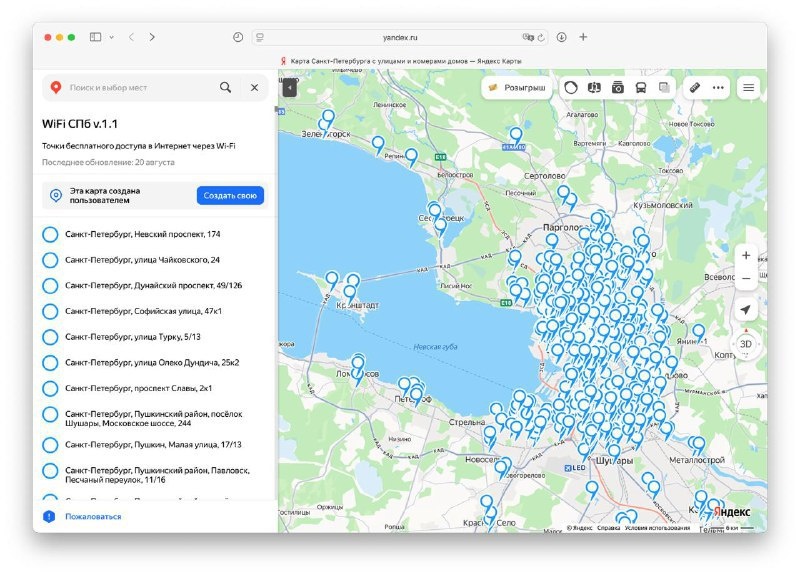Screen dimensions: 800x576
Task: Click the Wi-Fi pin near Репино
Action: (411, 156)
